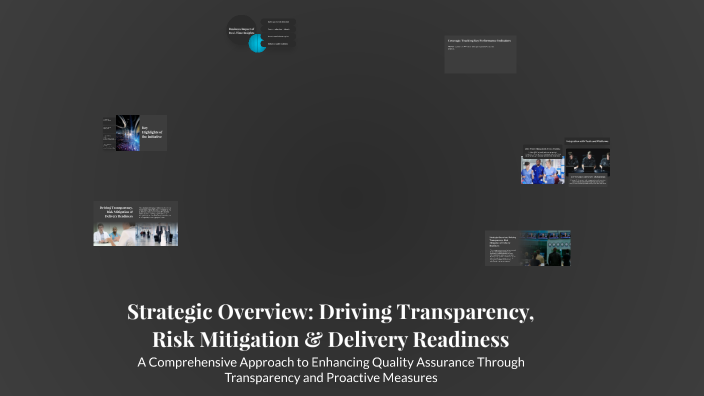
Task: Open the 'Driving Transparency, Risk Mitigation' slide with doctors photo
Action: pyautogui.click(x=136, y=224)
